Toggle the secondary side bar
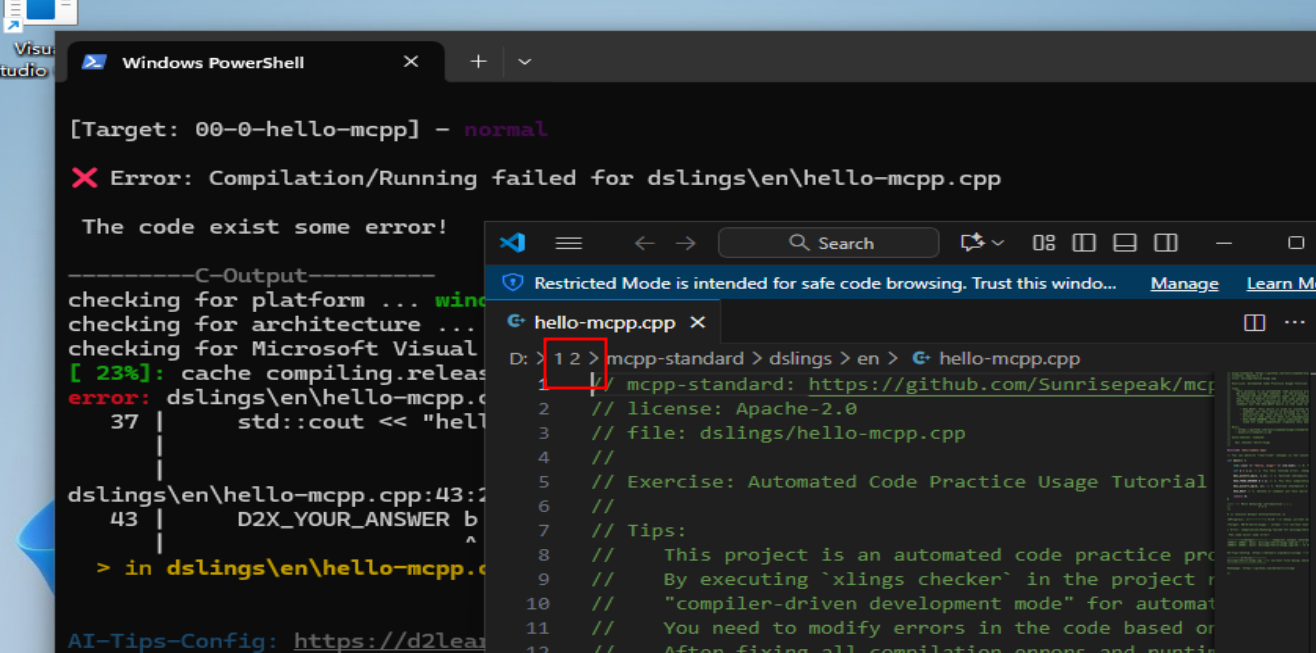Image resolution: width=1316 pixels, height=653 pixels. click(1165, 243)
